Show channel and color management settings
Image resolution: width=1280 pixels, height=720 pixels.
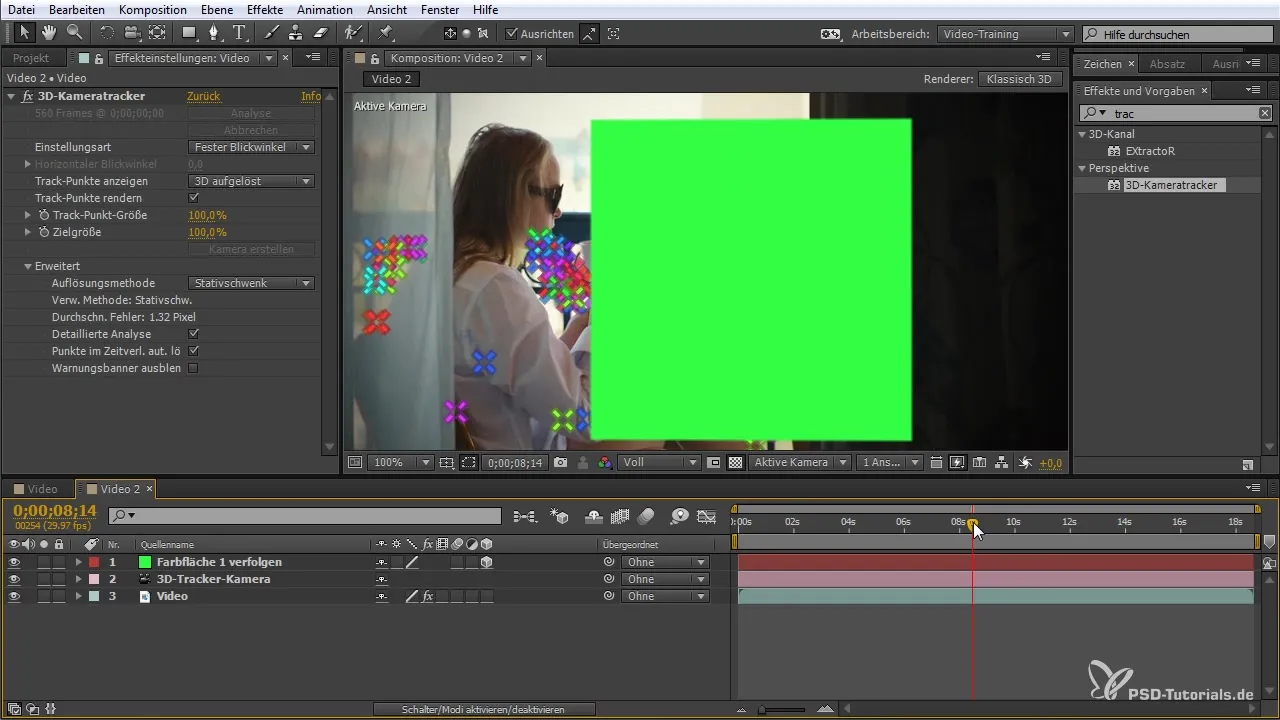click(604, 463)
